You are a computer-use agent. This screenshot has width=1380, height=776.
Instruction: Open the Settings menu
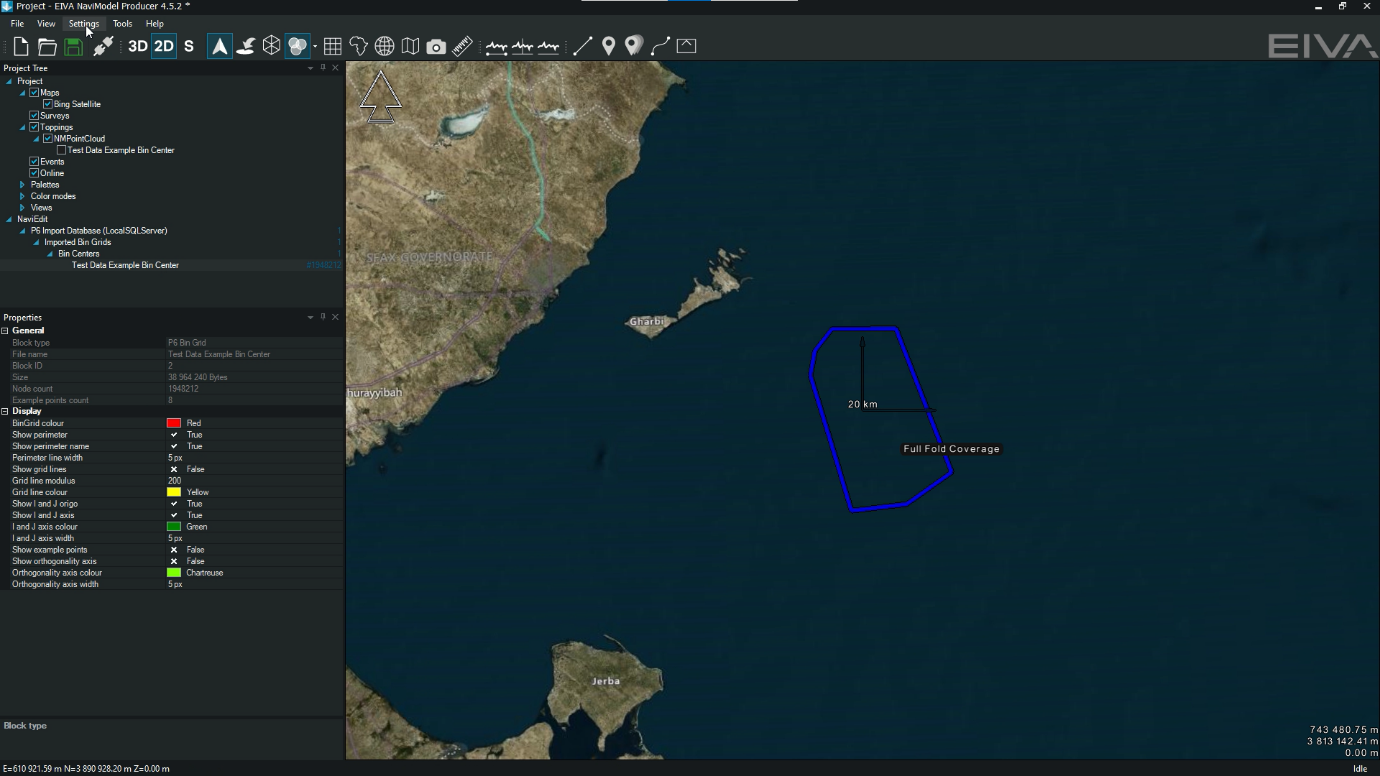click(x=83, y=23)
